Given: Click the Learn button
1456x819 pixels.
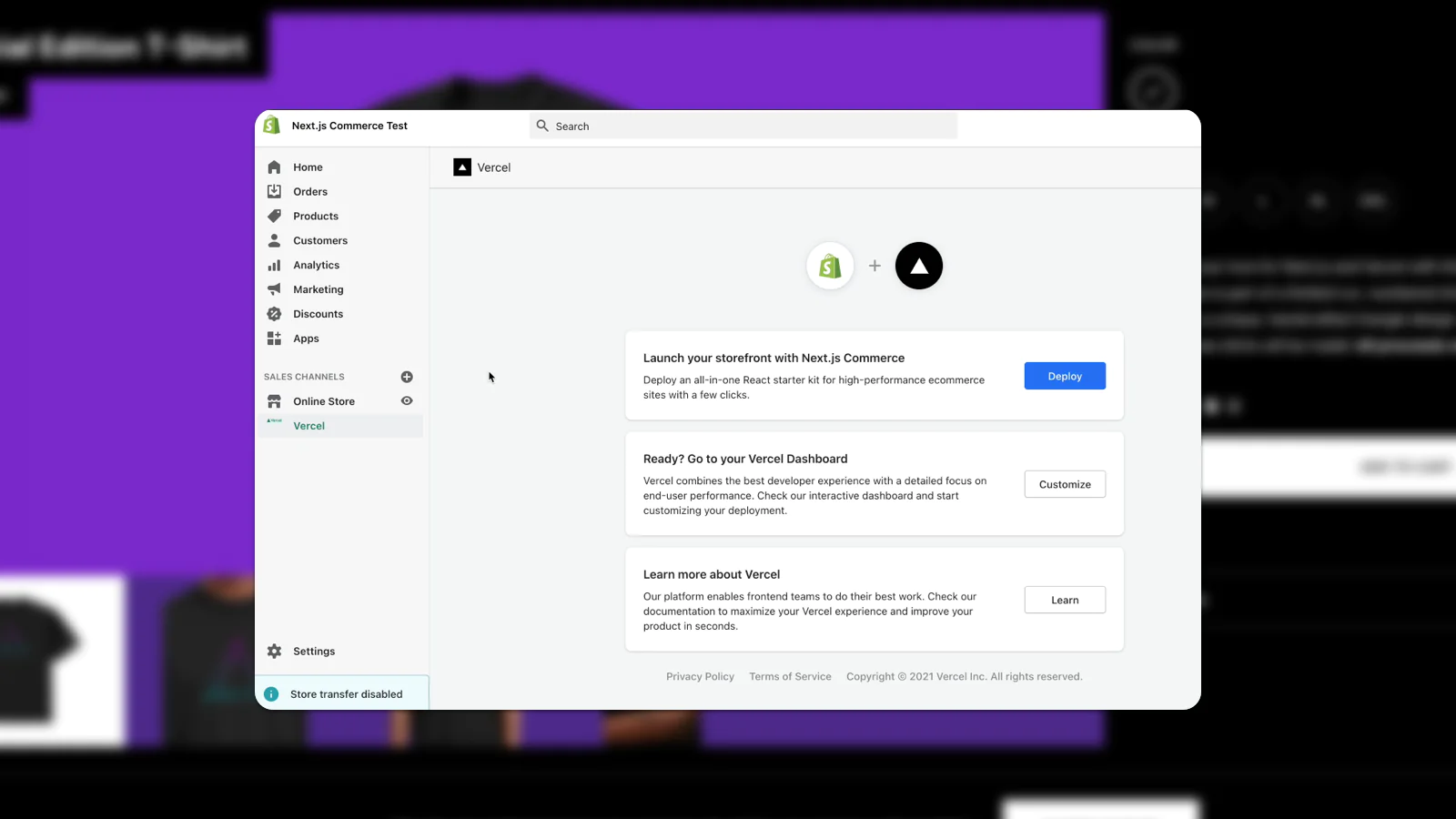Looking at the screenshot, I should click(x=1065, y=600).
